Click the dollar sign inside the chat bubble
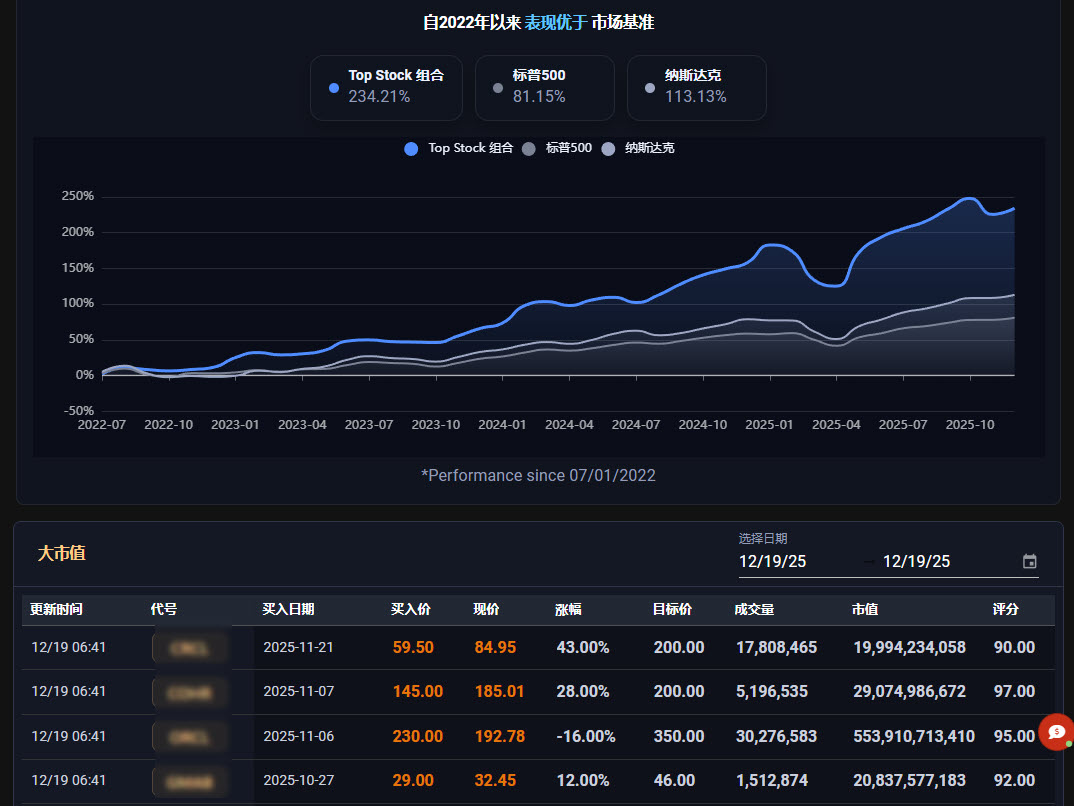 (1055, 731)
